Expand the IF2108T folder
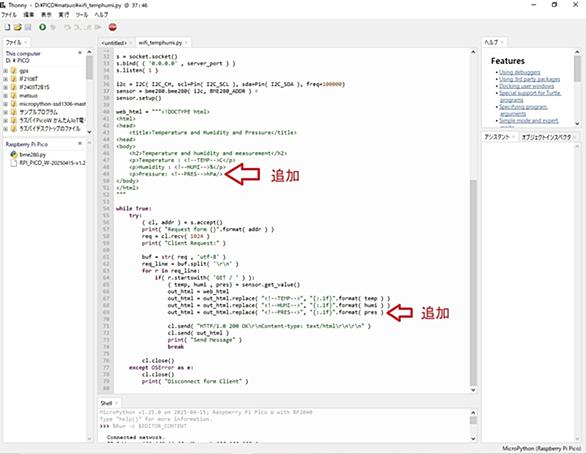586x454 pixels. coord(6,79)
